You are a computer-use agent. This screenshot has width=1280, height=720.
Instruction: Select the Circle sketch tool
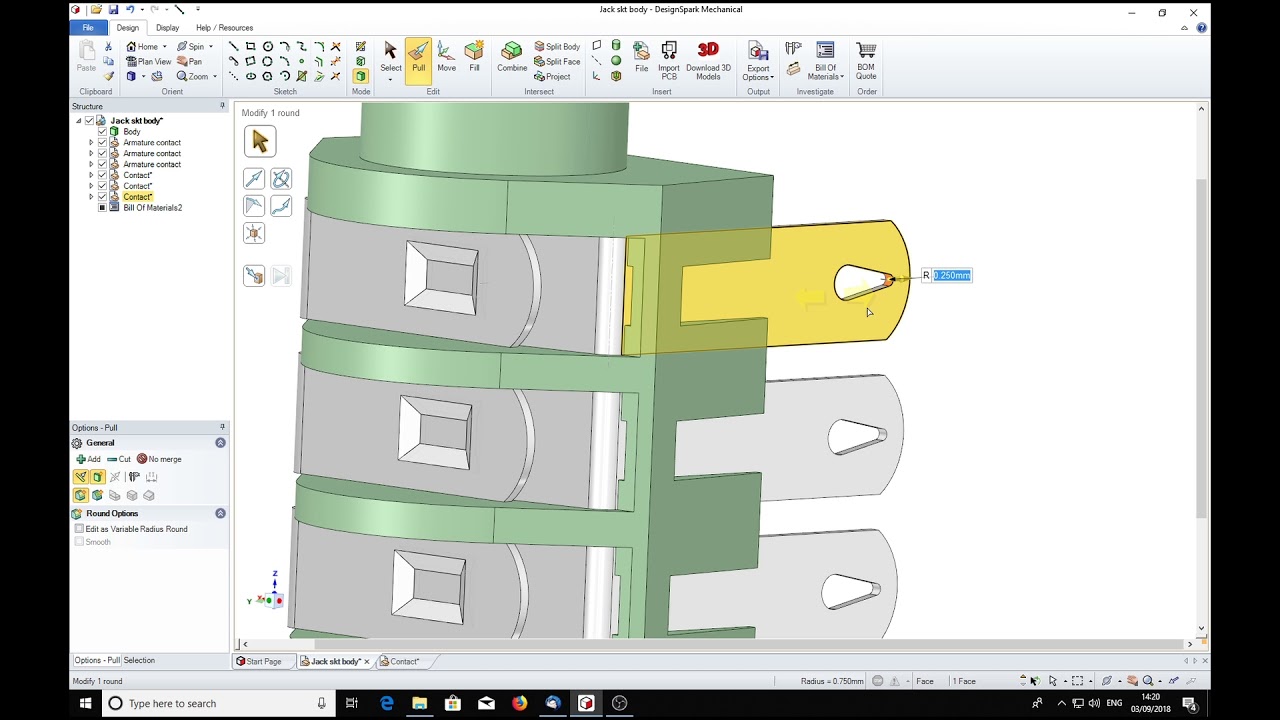click(x=268, y=46)
